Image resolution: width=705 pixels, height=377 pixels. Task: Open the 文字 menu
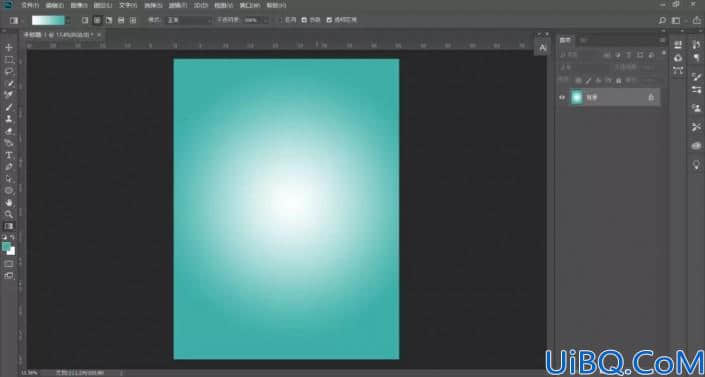point(128,5)
